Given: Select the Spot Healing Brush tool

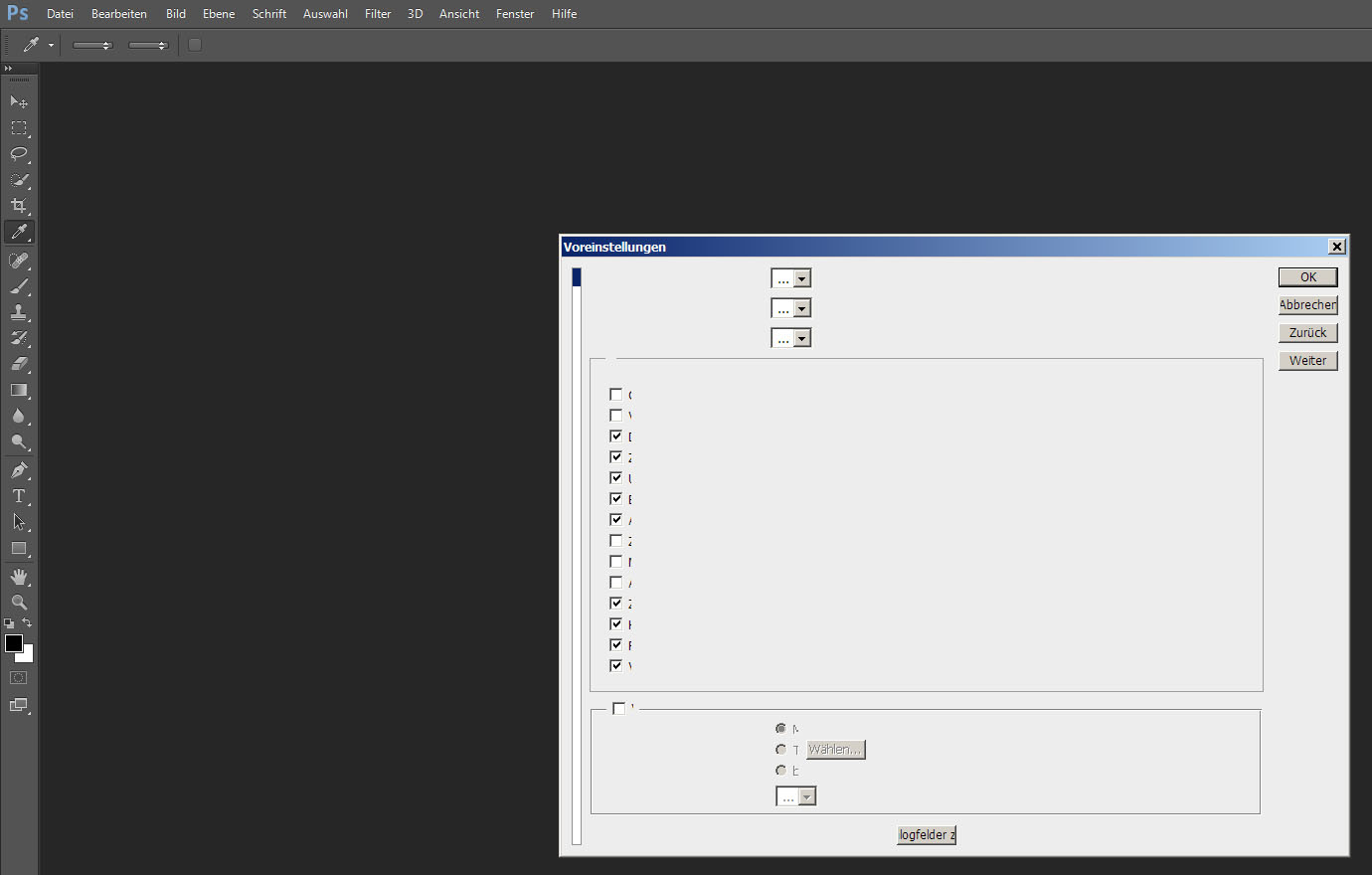Looking at the screenshot, I should tap(19, 261).
